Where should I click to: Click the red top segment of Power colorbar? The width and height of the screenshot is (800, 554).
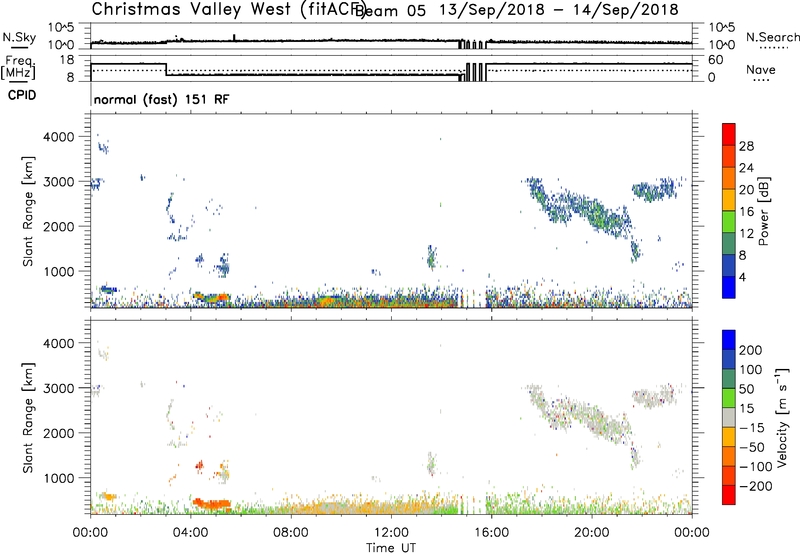729,134
